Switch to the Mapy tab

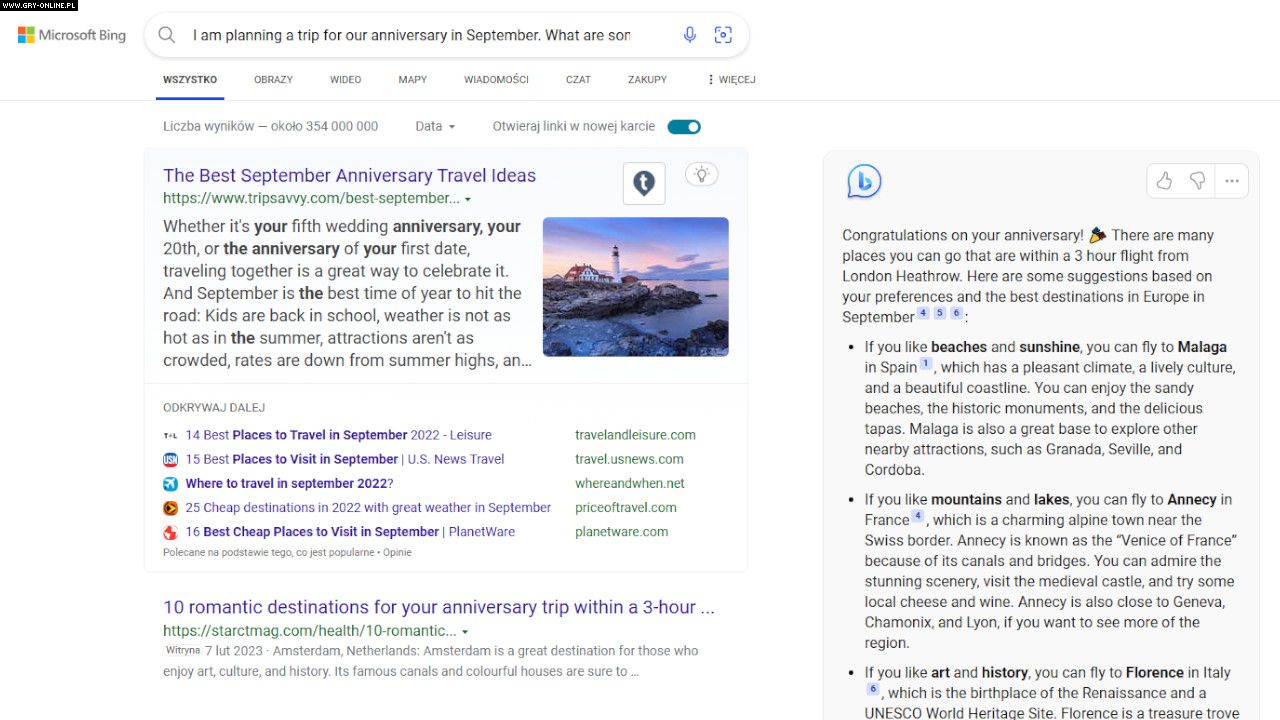412,79
